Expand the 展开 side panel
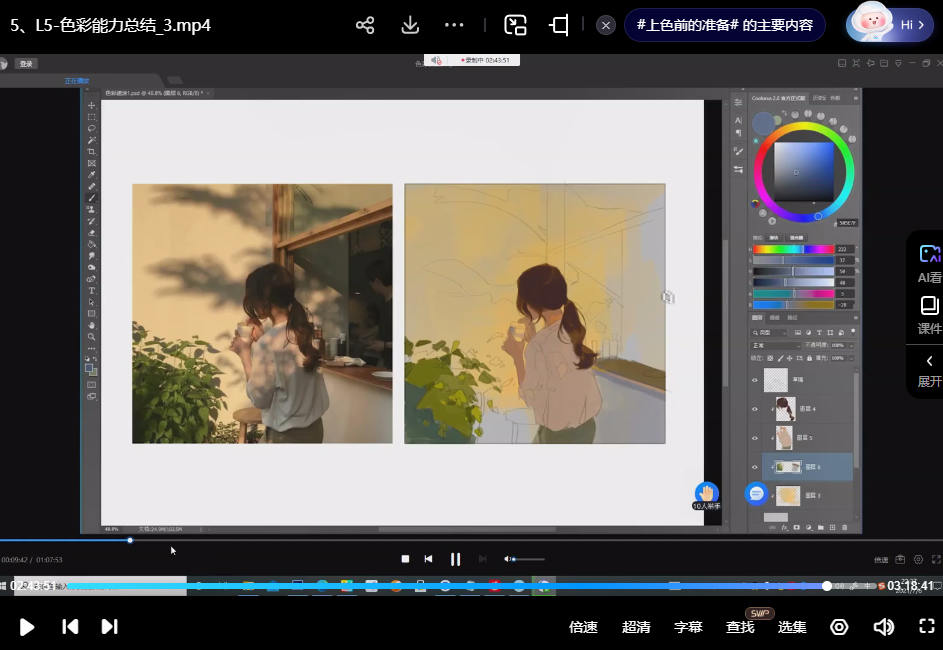 tap(929, 370)
